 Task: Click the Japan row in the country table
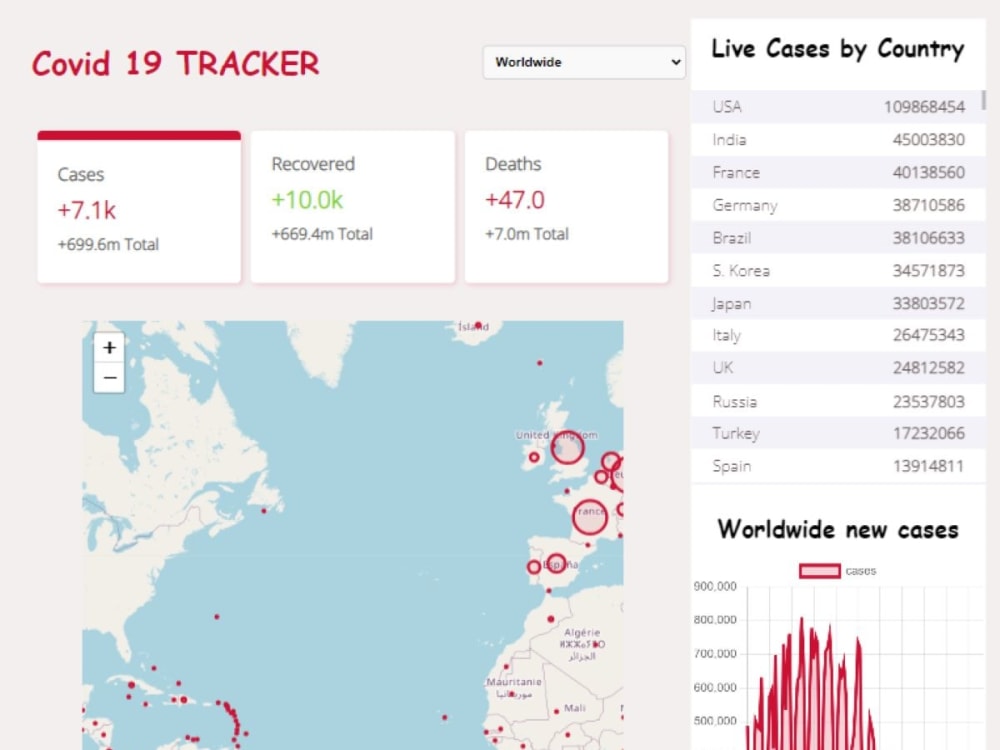click(x=838, y=304)
